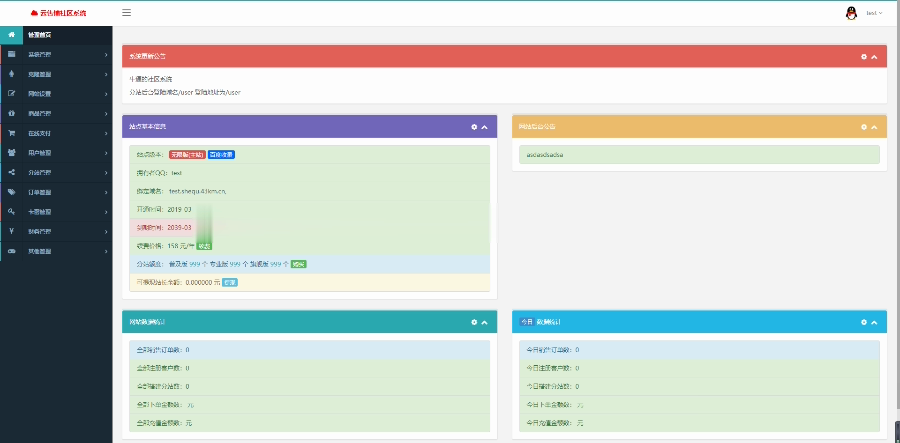Select the tags icon in the sidebar
The width and height of the screenshot is (900, 443).
11,192
